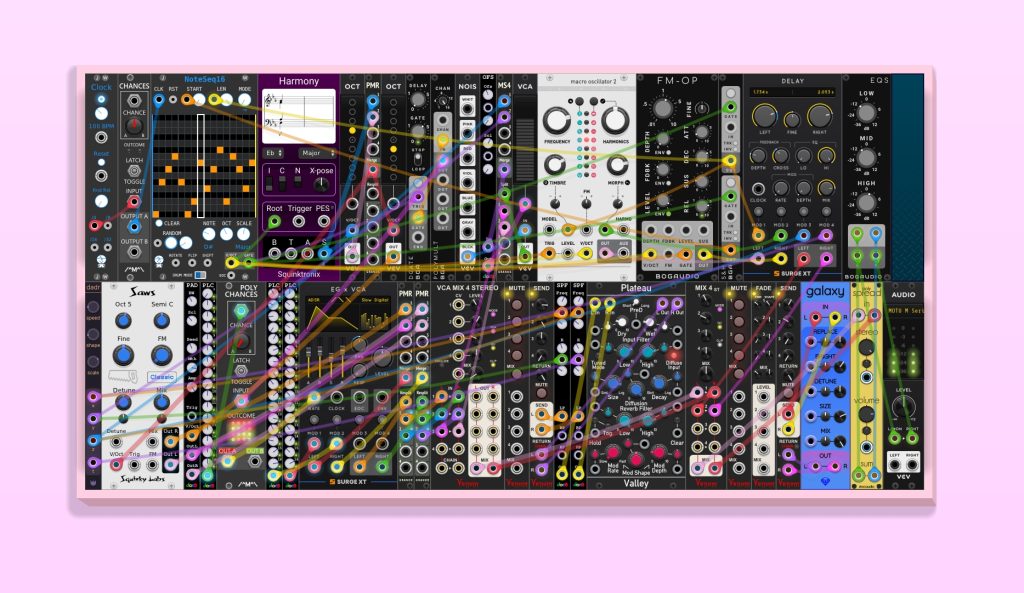
Task: Click the MORPH knob on macro oscillator 2
Action: click(617, 165)
